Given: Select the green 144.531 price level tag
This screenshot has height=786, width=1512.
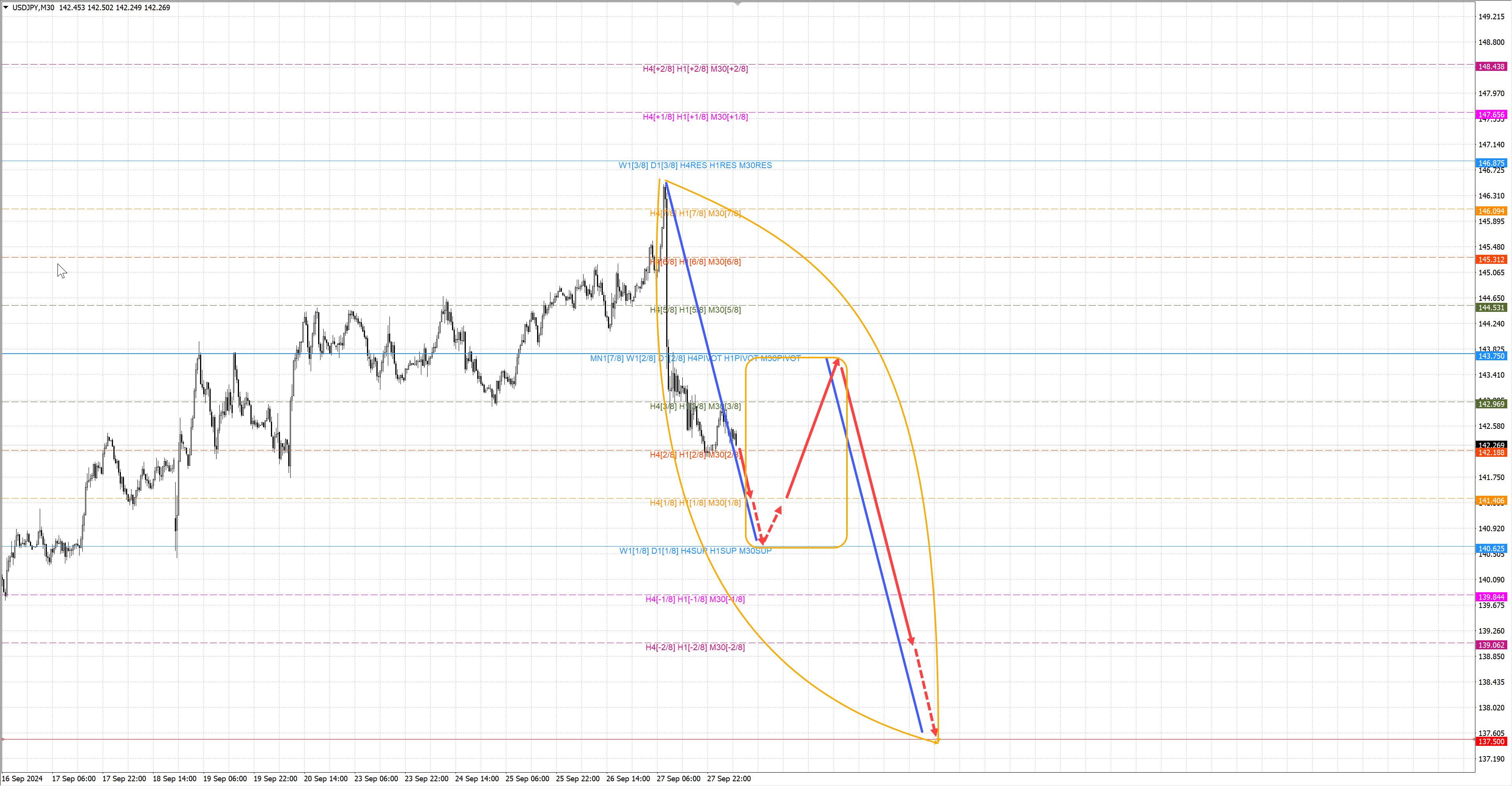Looking at the screenshot, I should pyautogui.click(x=1491, y=308).
